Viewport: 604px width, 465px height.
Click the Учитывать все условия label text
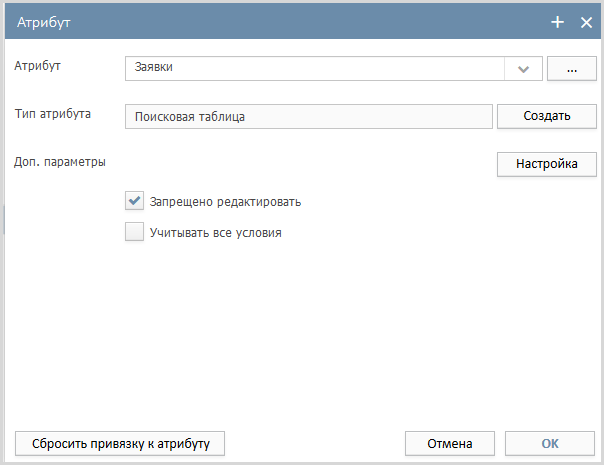216,233
